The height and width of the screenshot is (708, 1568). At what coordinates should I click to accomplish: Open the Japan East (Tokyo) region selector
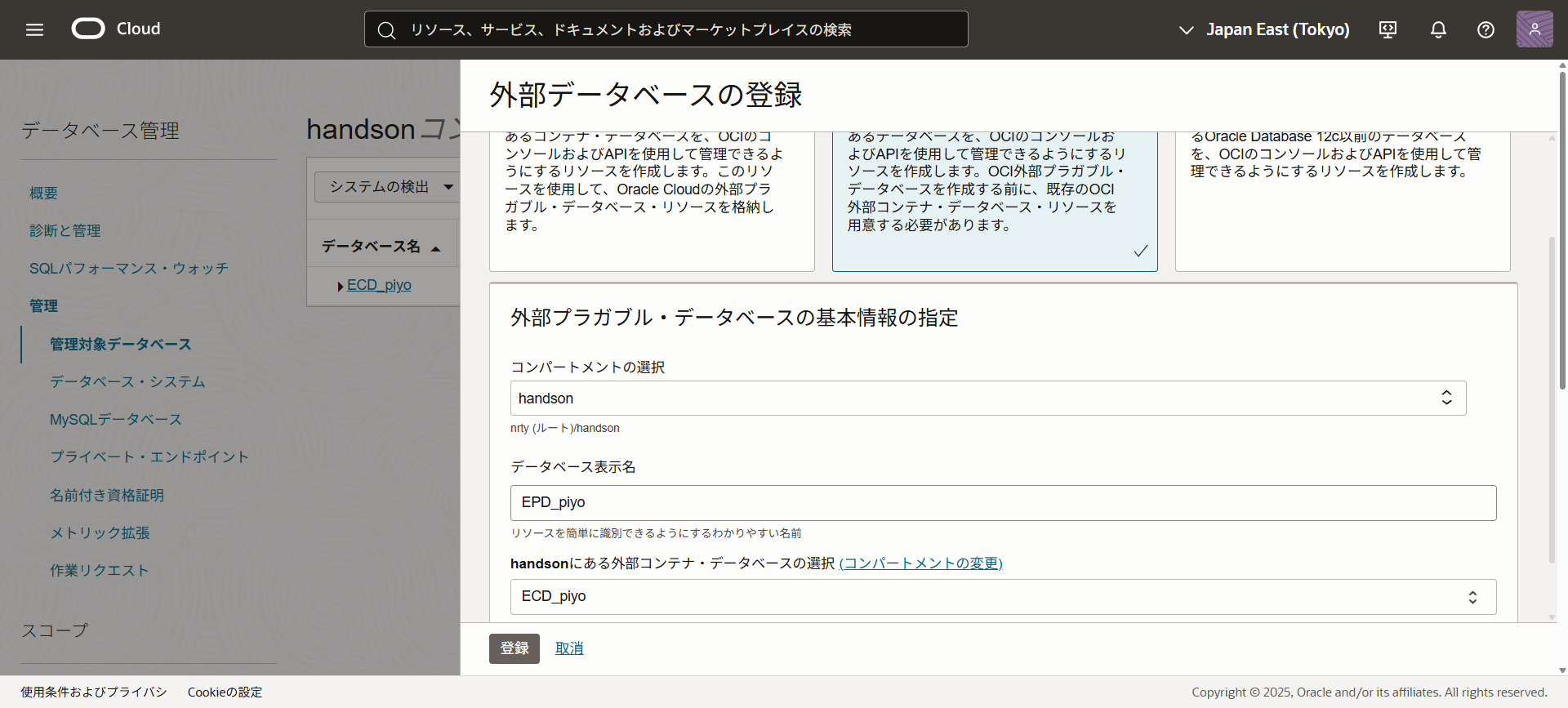[x=1264, y=29]
